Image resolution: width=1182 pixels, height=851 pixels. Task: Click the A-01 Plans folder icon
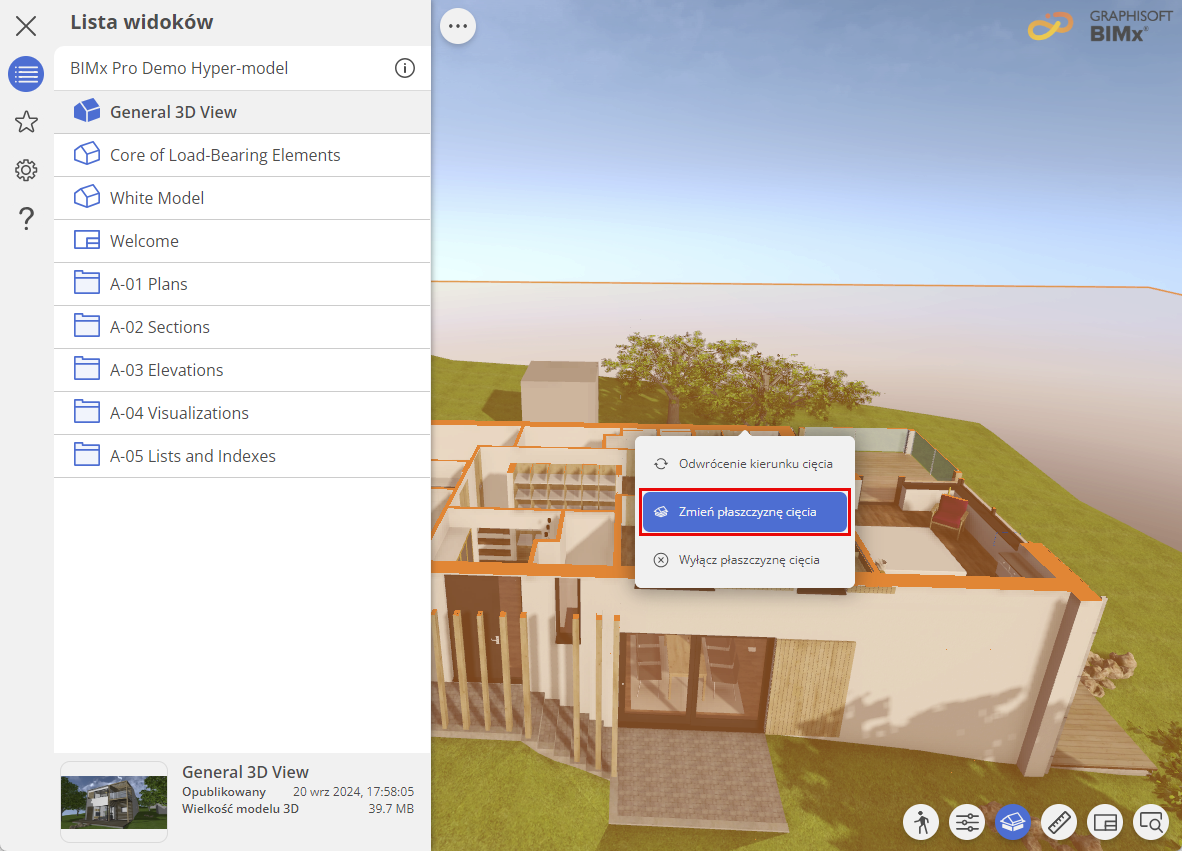(87, 283)
